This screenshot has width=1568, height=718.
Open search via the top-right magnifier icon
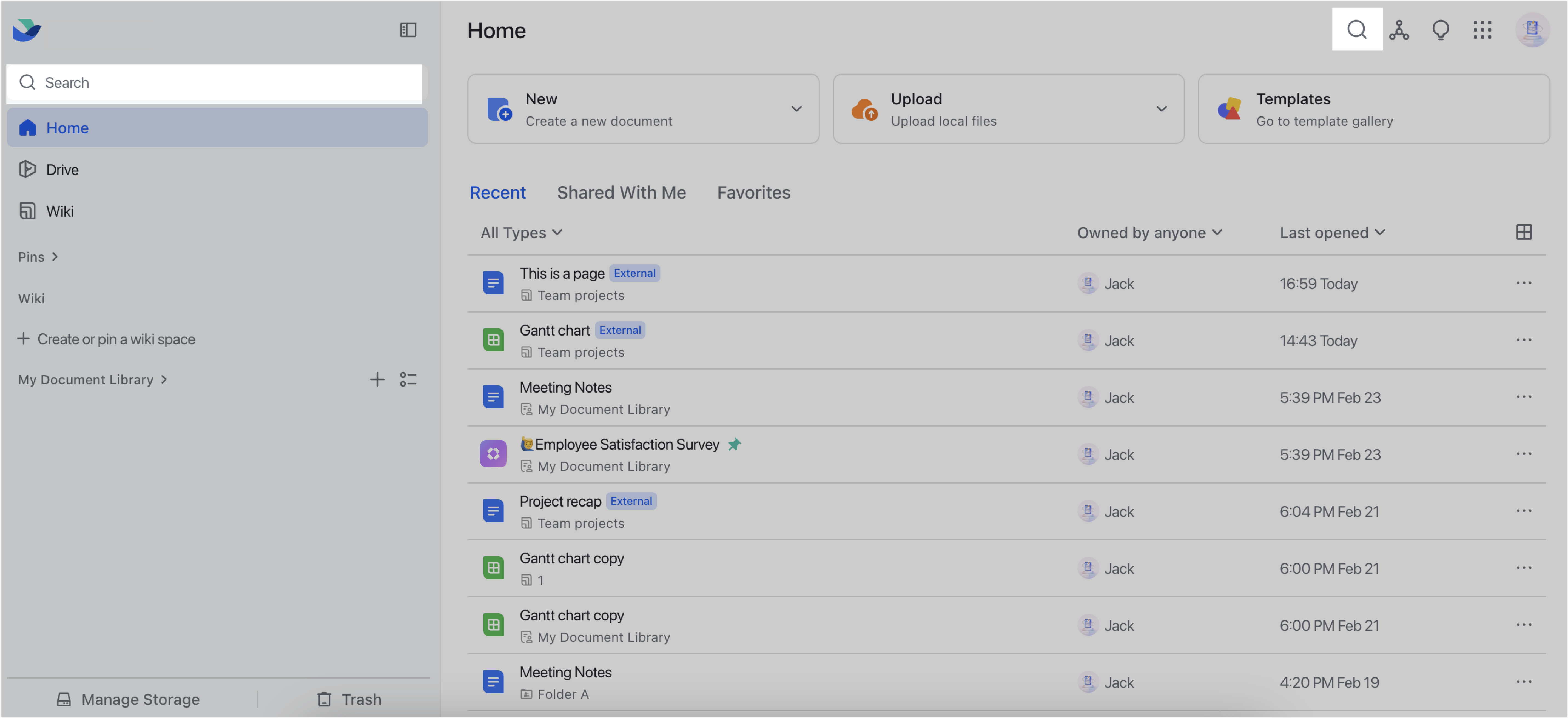pyautogui.click(x=1356, y=29)
